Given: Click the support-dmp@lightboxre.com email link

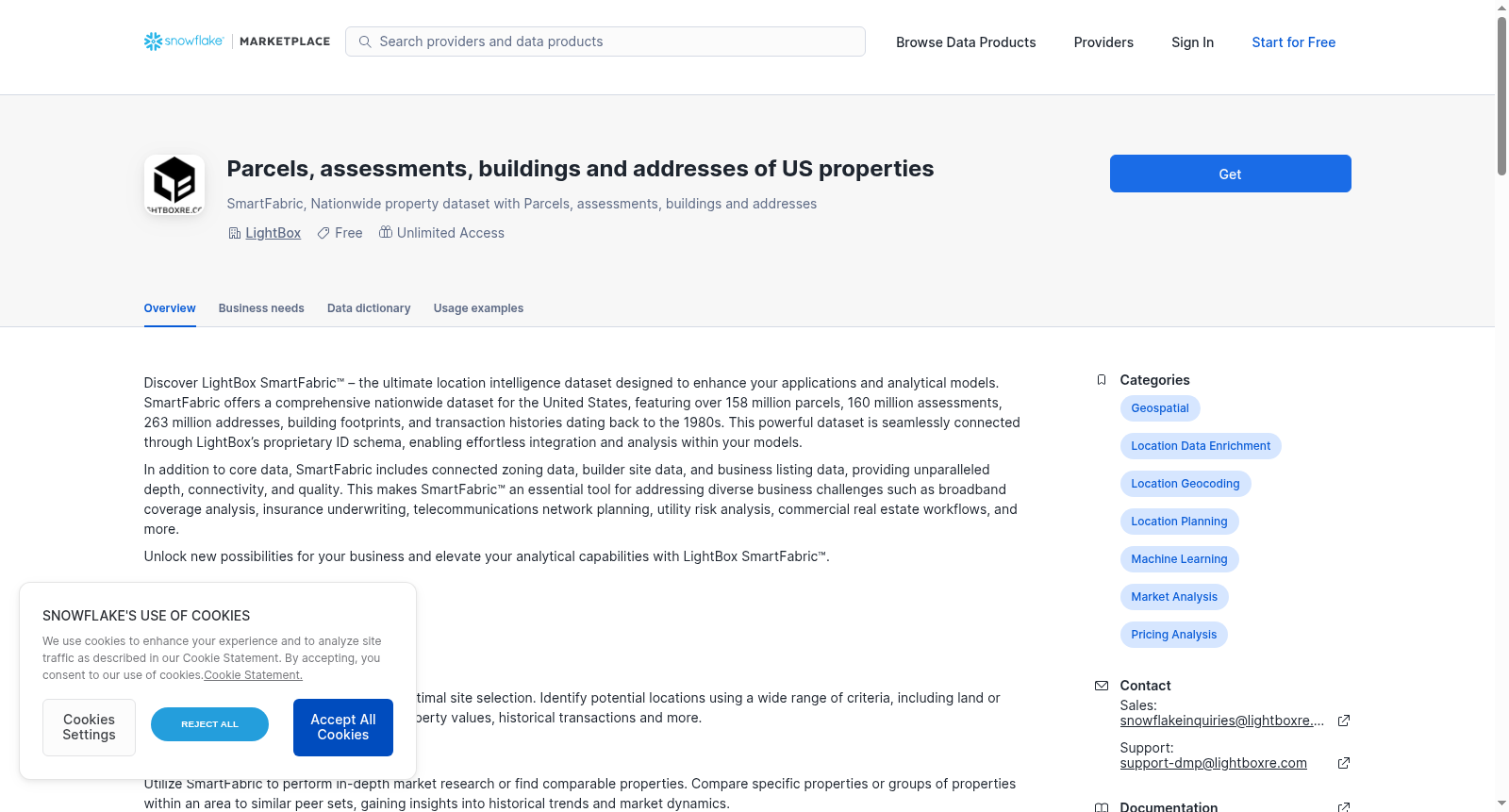Looking at the screenshot, I should click(1214, 763).
